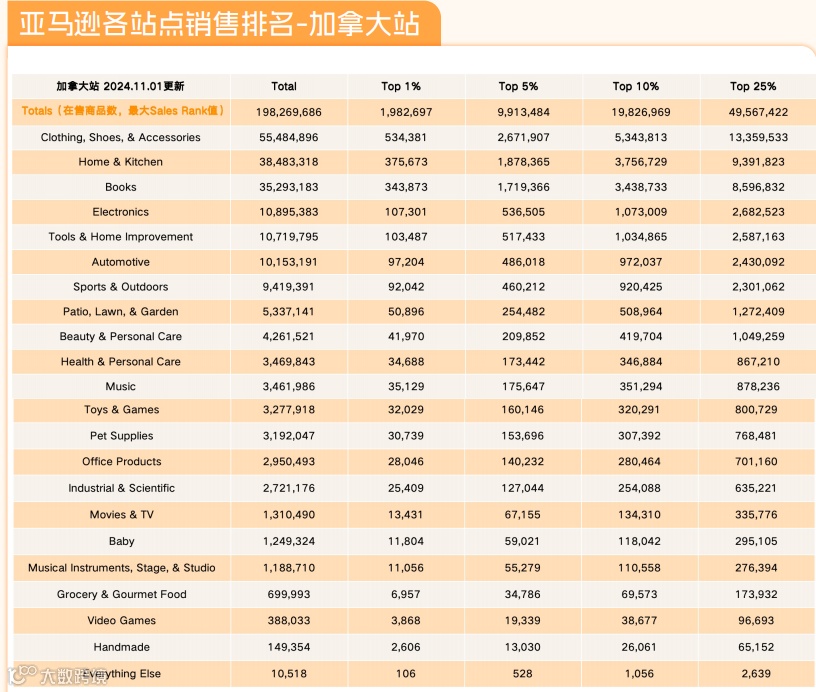Click Grocery Top 1% value 6,957
This screenshot has height=692, width=816.
point(406,594)
